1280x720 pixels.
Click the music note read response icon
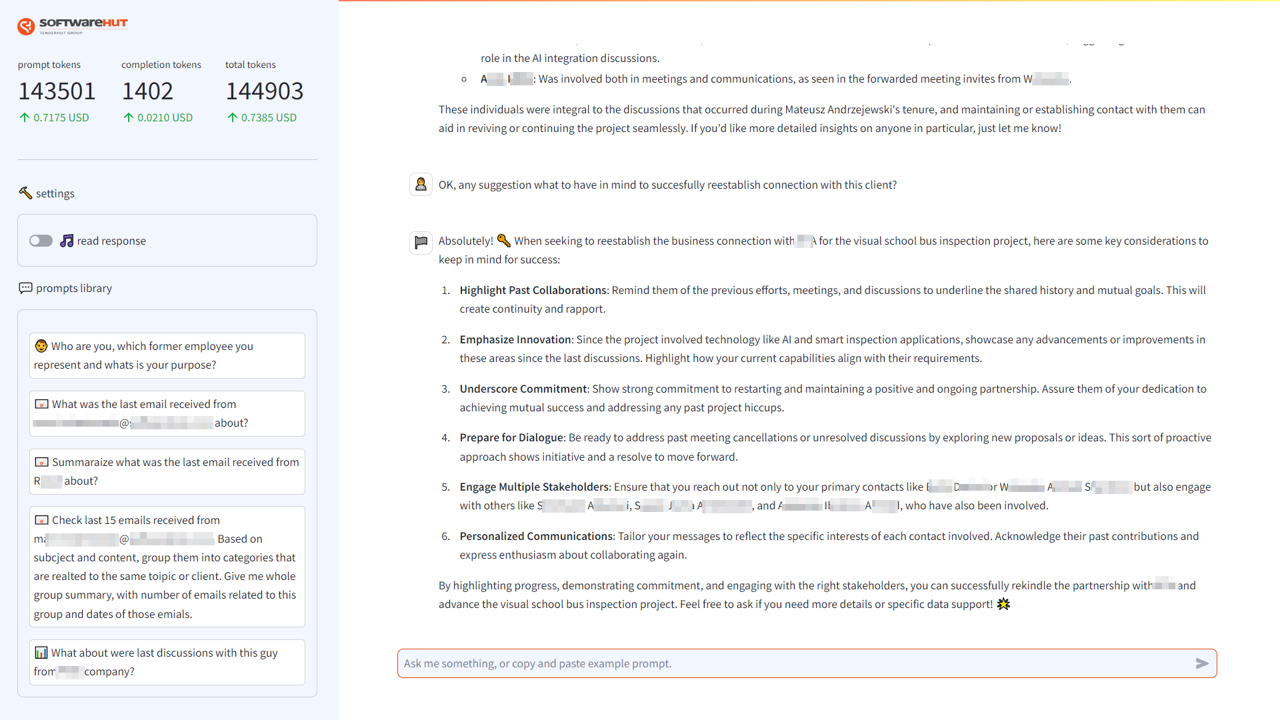pyautogui.click(x=66, y=240)
